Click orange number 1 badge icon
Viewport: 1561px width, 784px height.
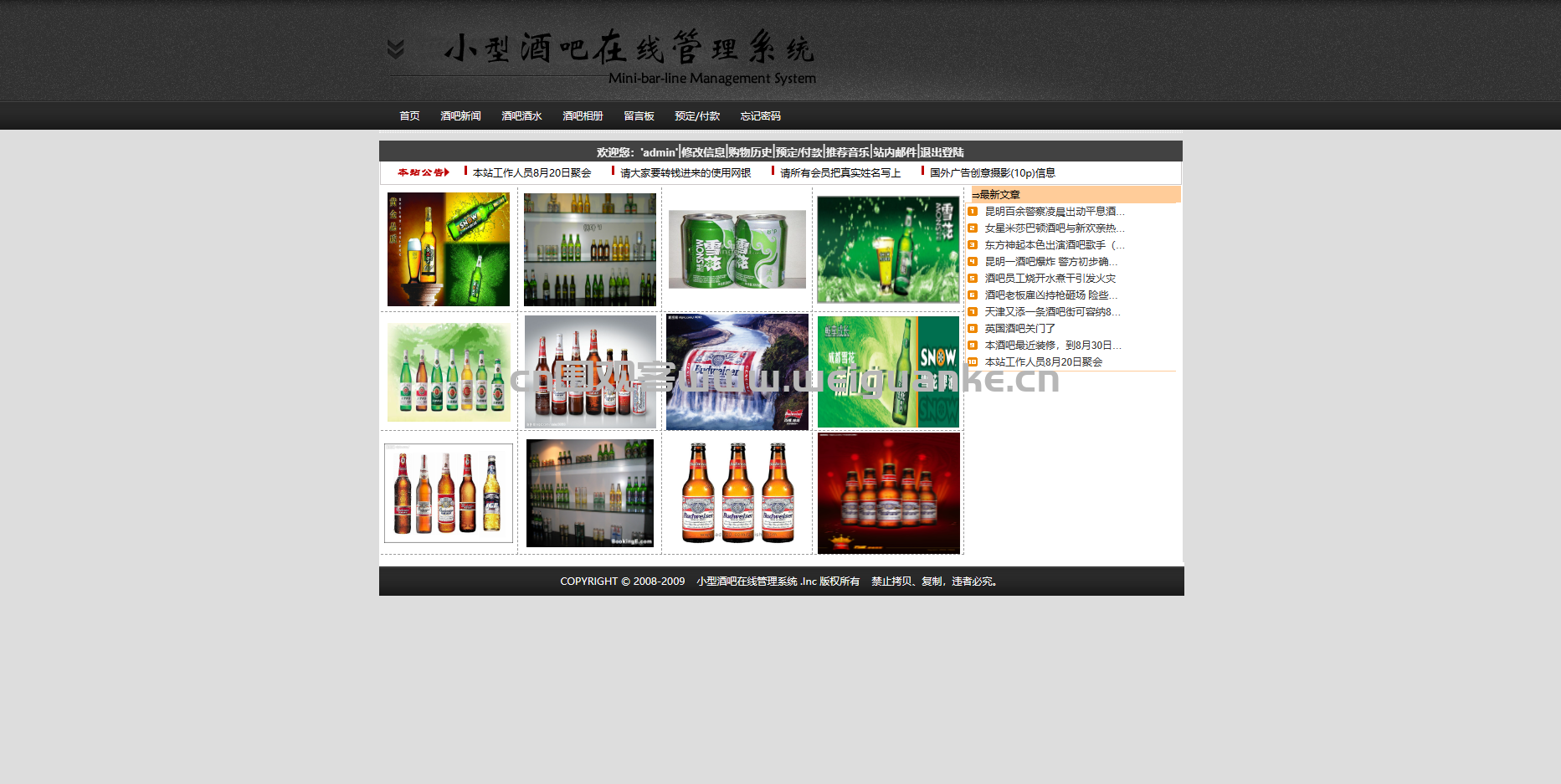[x=973, y=211]
